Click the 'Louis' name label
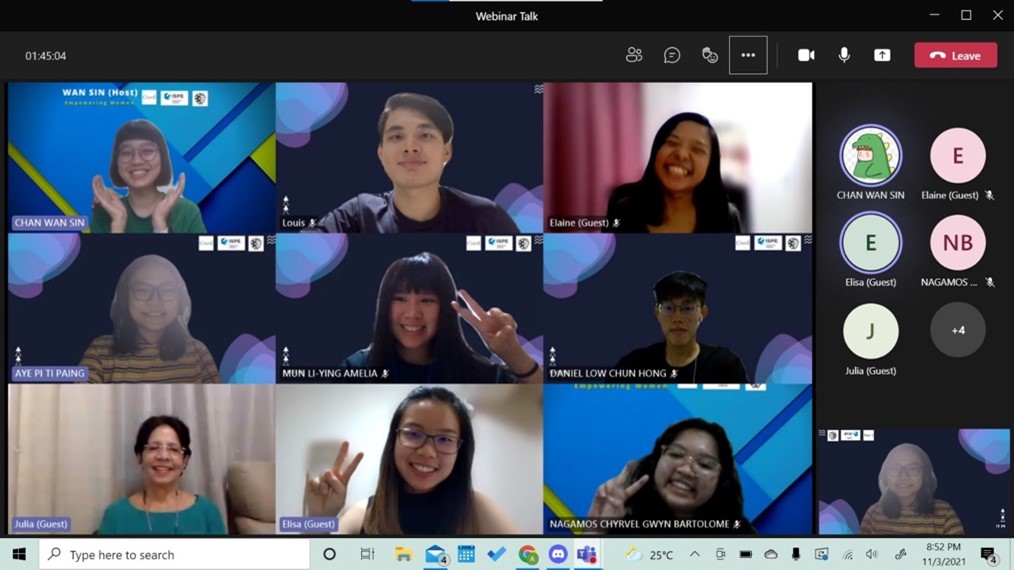This screenshot has width=1014, height=570. (x=293, y=223)
